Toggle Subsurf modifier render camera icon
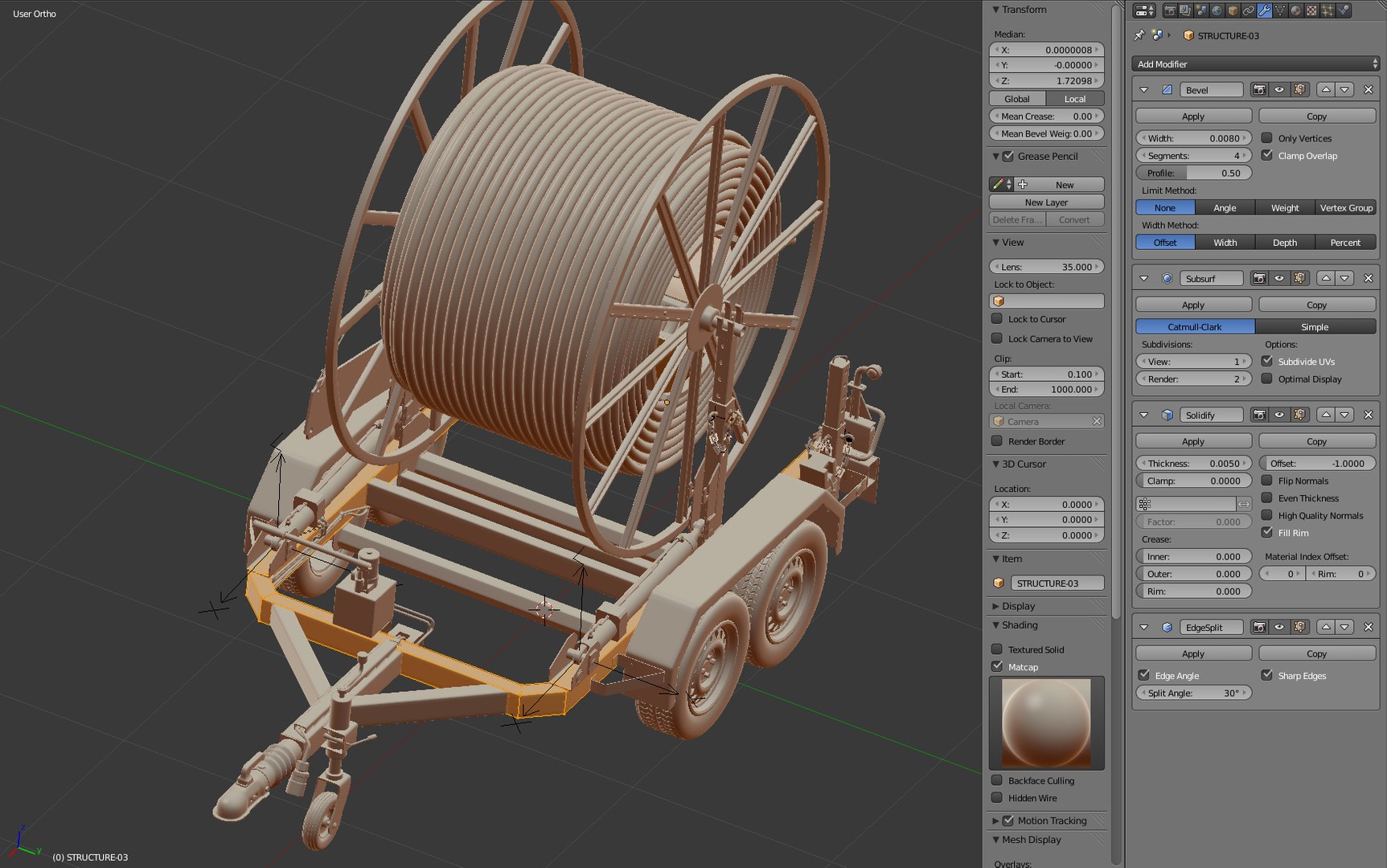This screenshot has width=1387, height=868. click(x=1259, y=278)
